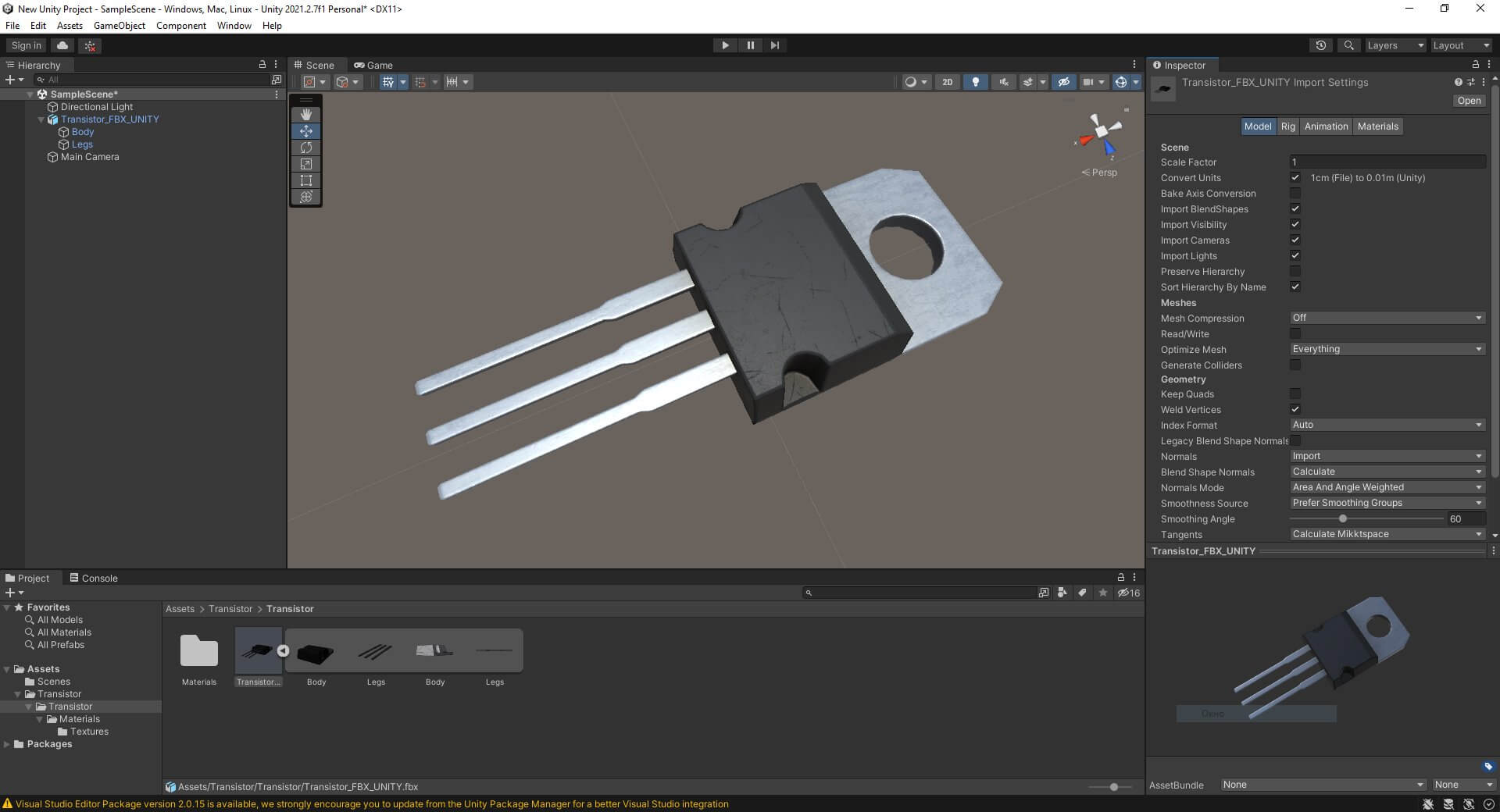
Task: Uncheck Import Cameras checkbox
Action: pyautogui.click(x=1295, y=240)
